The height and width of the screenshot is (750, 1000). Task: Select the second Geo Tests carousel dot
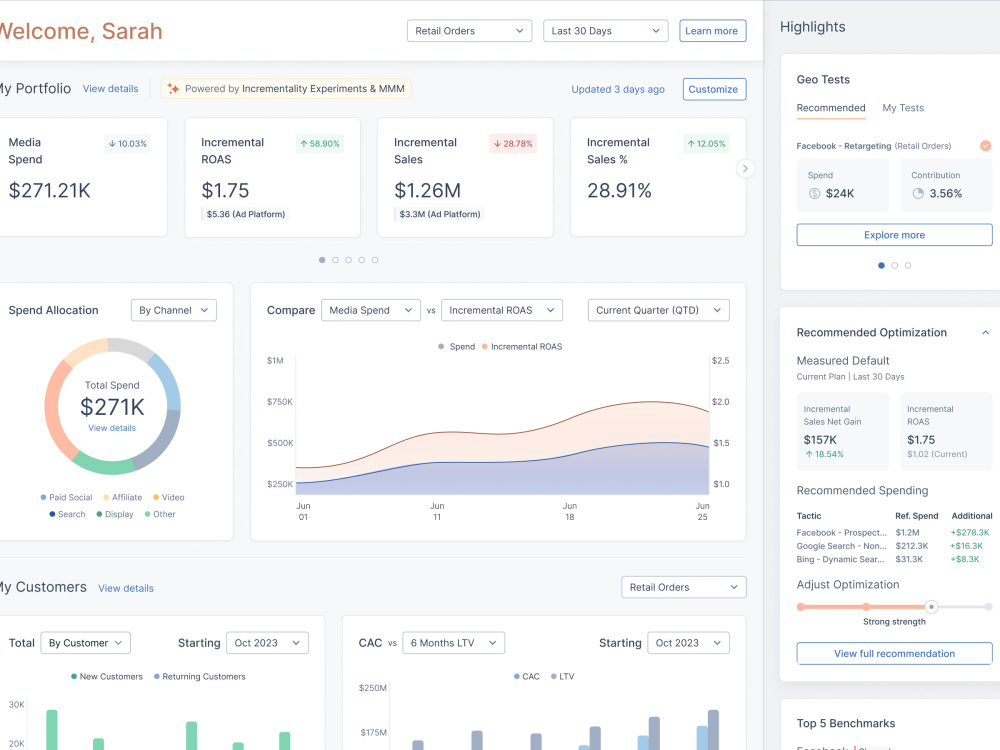click(895, 265)
